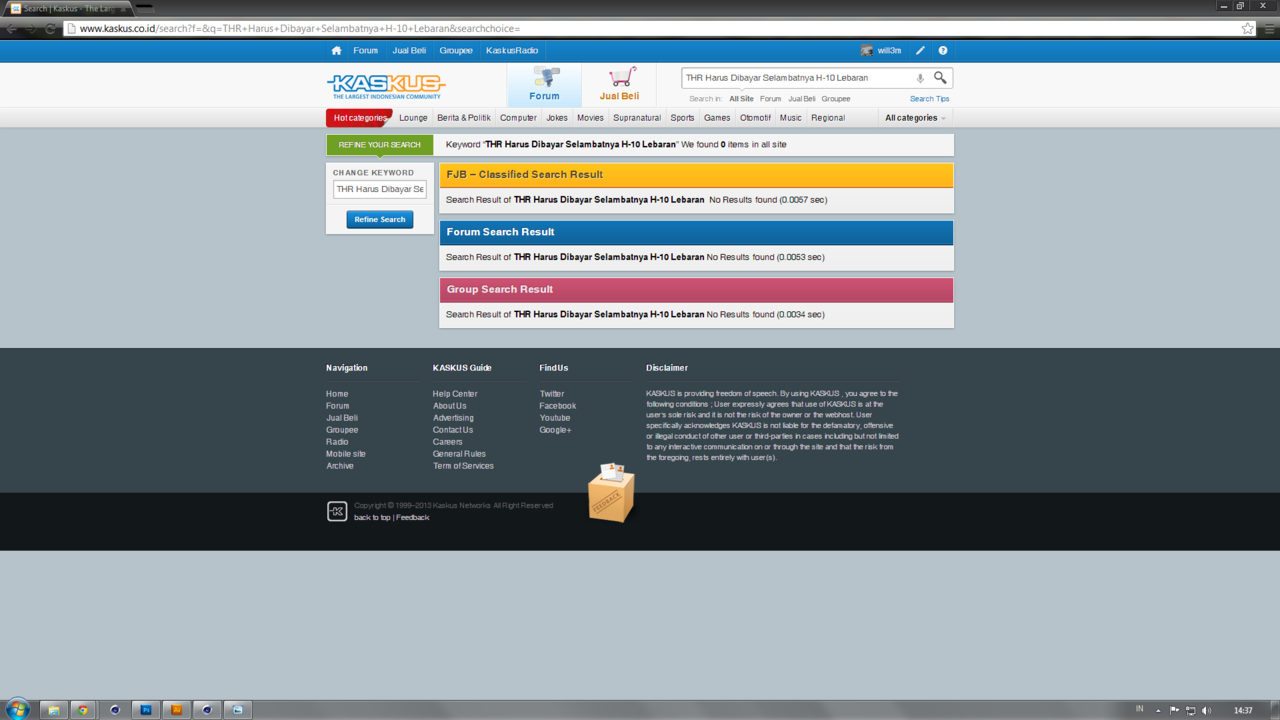Open Jual Beli shopping cart section
This screenshot has height=720, width=1280.
(x=619, y=84)
